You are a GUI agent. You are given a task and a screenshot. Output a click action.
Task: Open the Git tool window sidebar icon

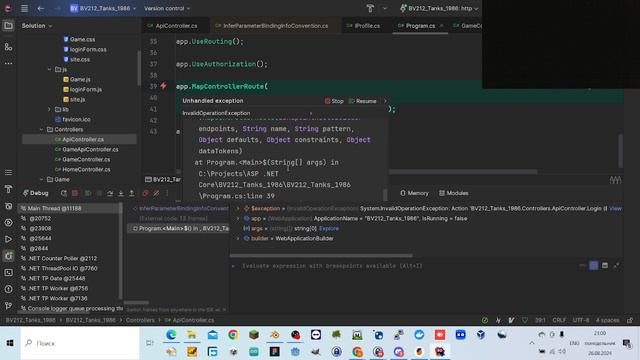(8, 305)
